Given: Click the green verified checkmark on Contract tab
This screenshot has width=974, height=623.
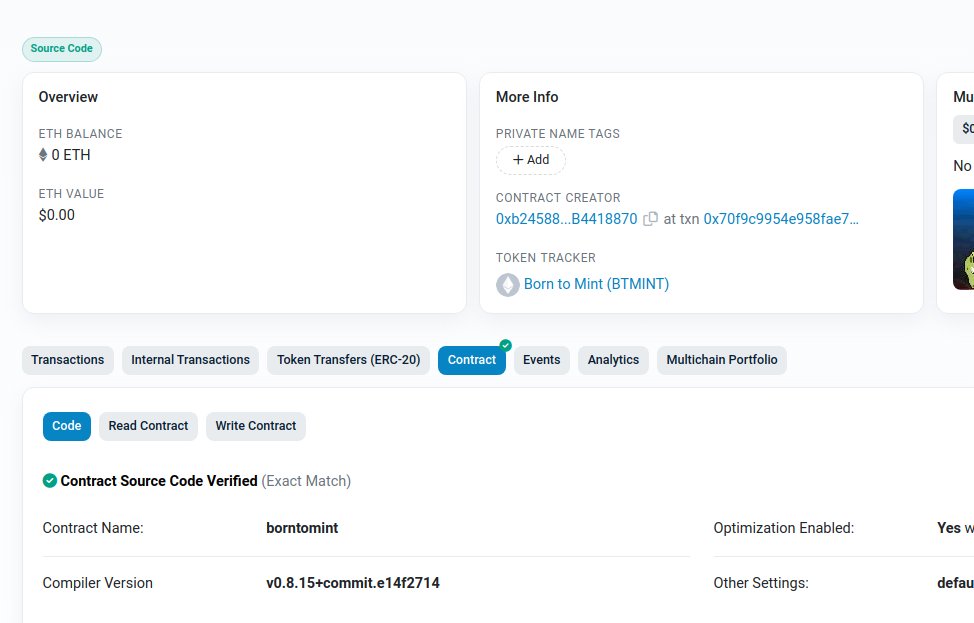Looking at the screenshot, I should point(506,345).
